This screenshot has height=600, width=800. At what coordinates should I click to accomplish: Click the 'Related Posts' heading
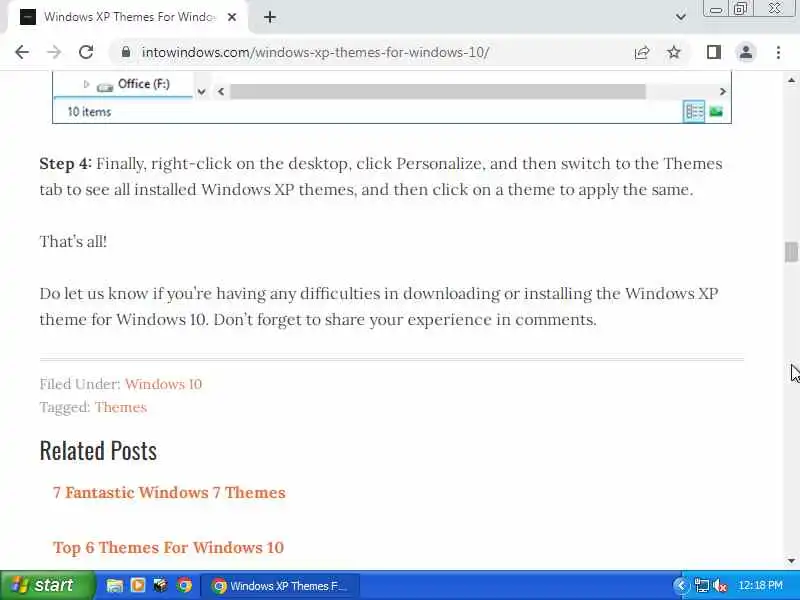tap(98, 451)
